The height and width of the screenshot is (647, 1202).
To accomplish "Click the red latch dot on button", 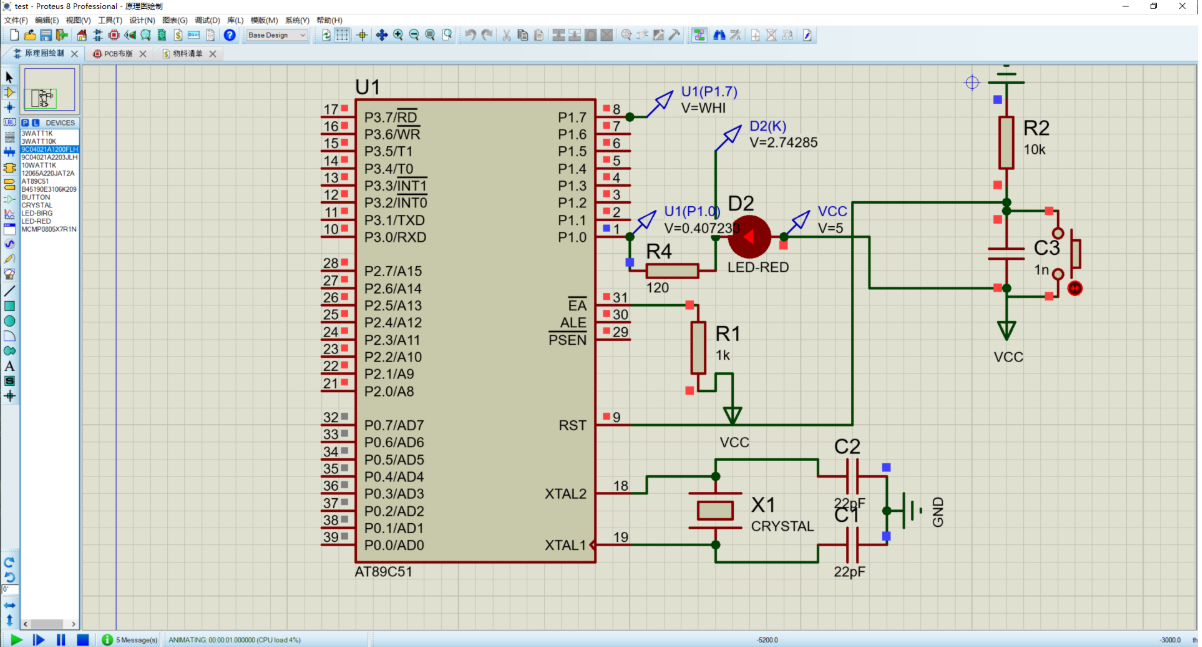I will click(x=1075, y=288).
